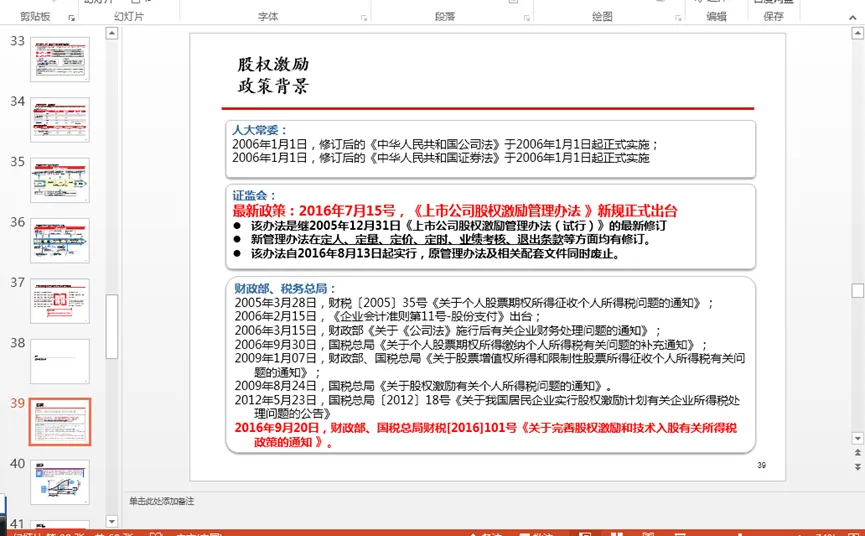The width and height of the screenshot is (865, 536).
Task: Select slide 38 thumbnail
Action: point(60,361)
